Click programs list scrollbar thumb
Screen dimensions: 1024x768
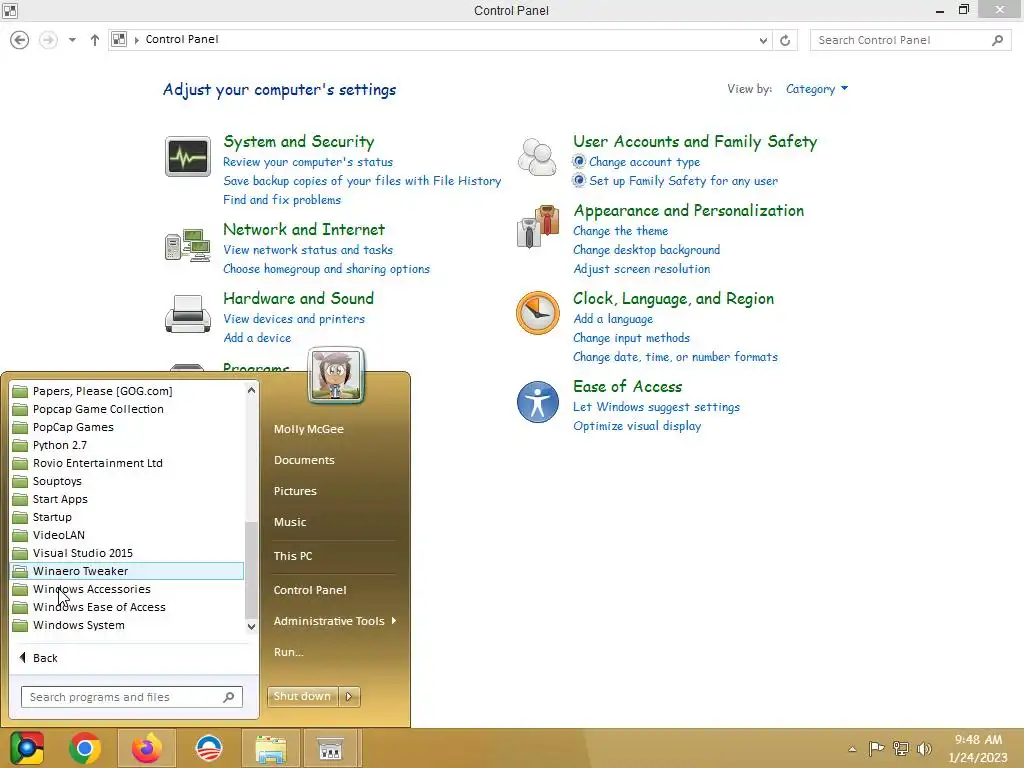[251, 569]
